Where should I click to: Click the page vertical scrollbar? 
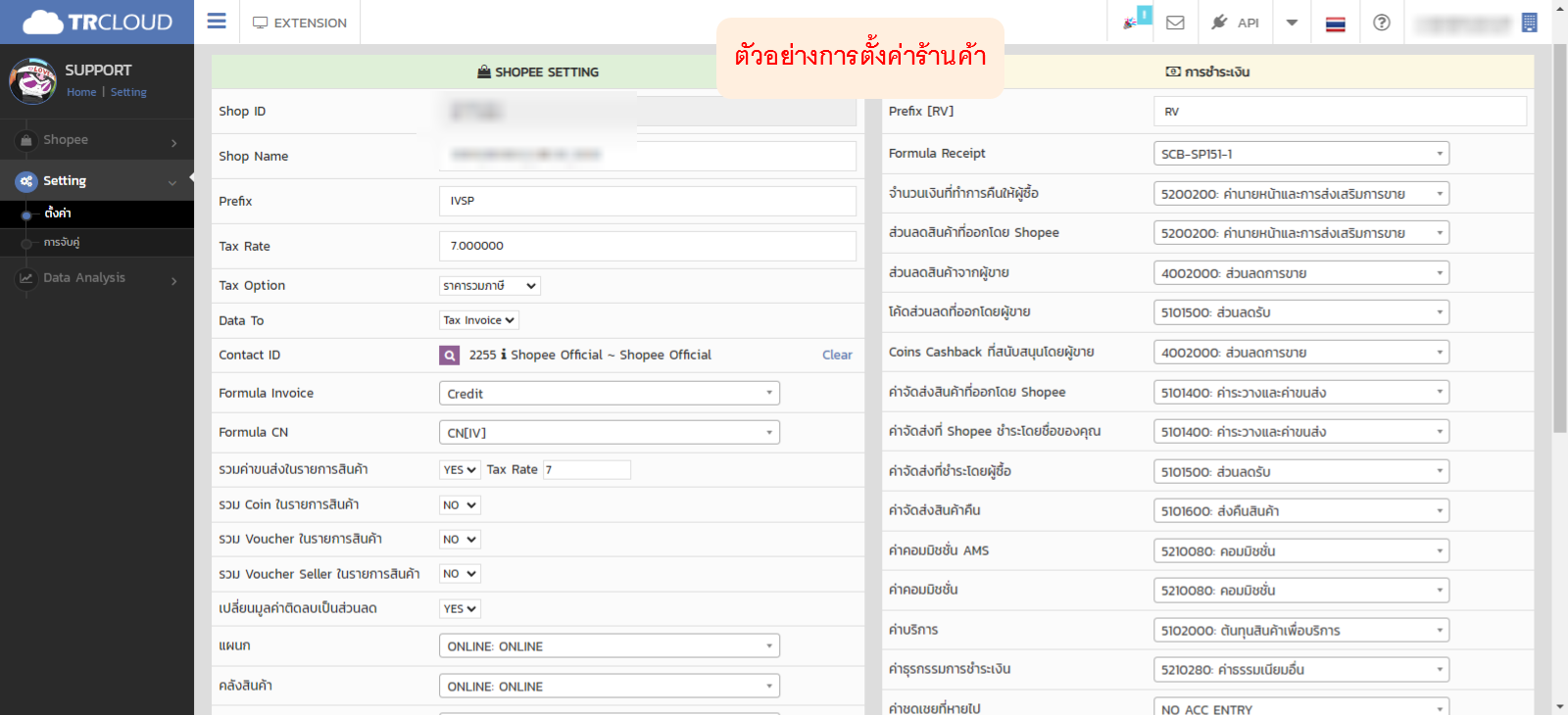pos(1560,238)
